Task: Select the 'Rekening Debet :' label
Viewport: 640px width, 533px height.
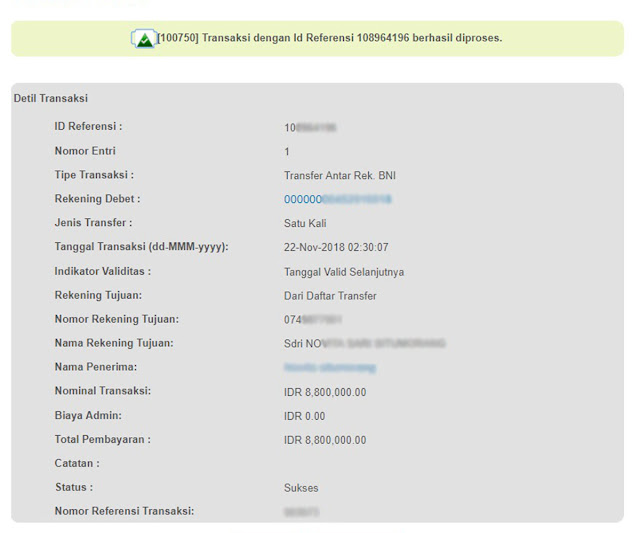Action: point(97,199)
